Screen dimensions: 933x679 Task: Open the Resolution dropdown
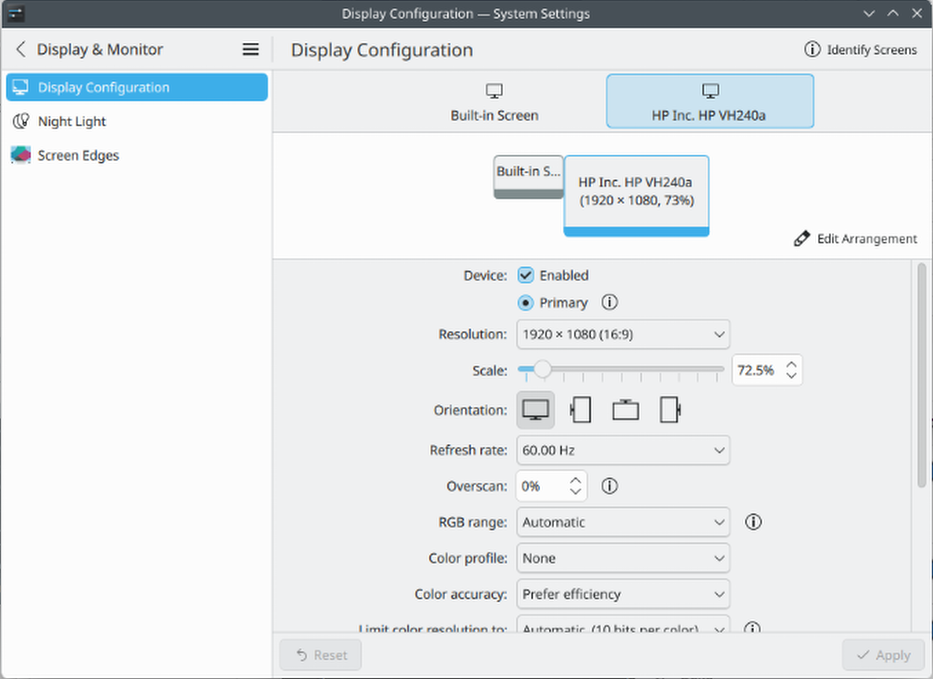[623, 334]
